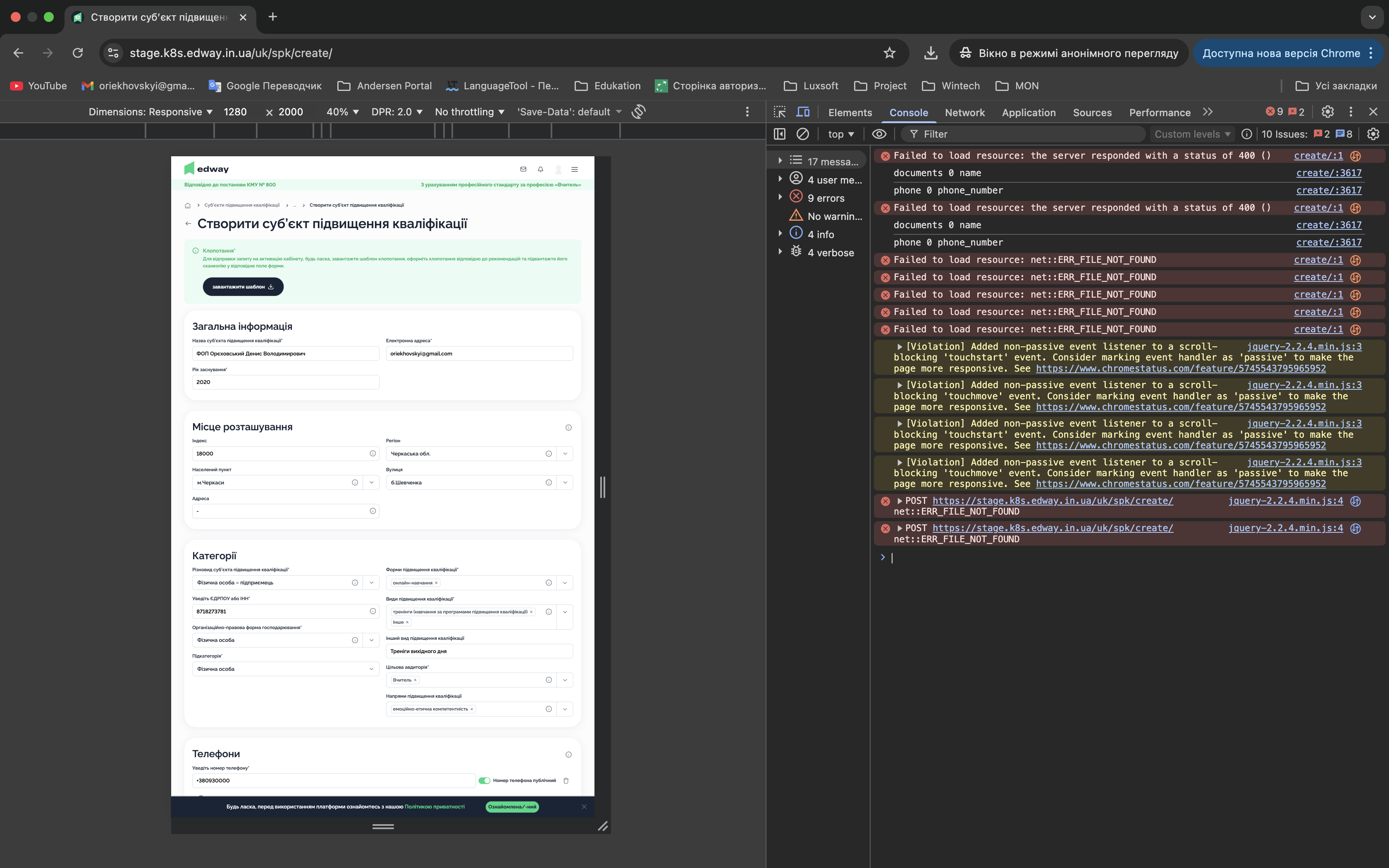
Task: Click the rotate viewport icon
Action: tap(638, 111)
